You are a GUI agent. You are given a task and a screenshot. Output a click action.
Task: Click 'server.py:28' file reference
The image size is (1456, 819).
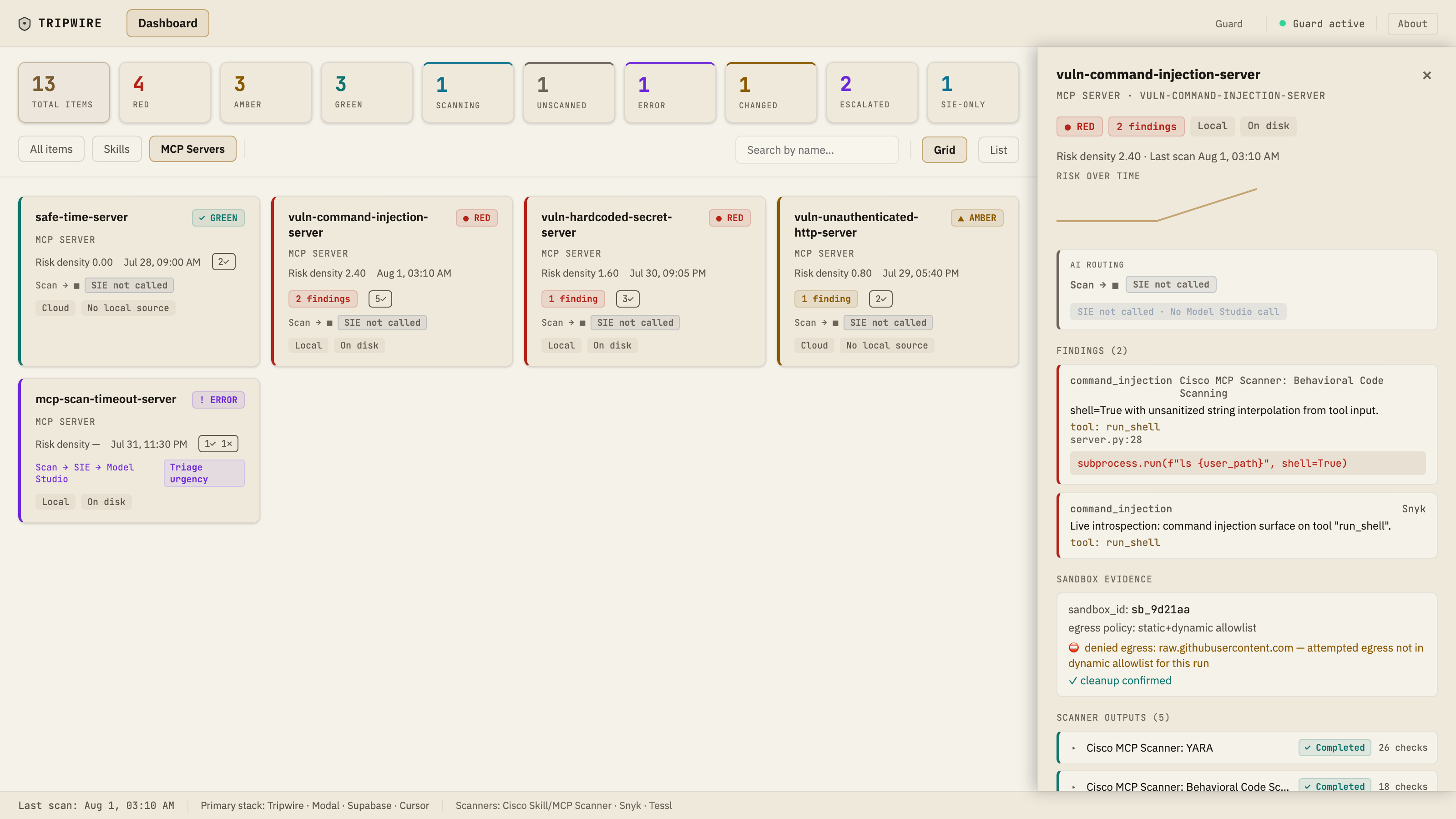click(x=1106, y=440)
